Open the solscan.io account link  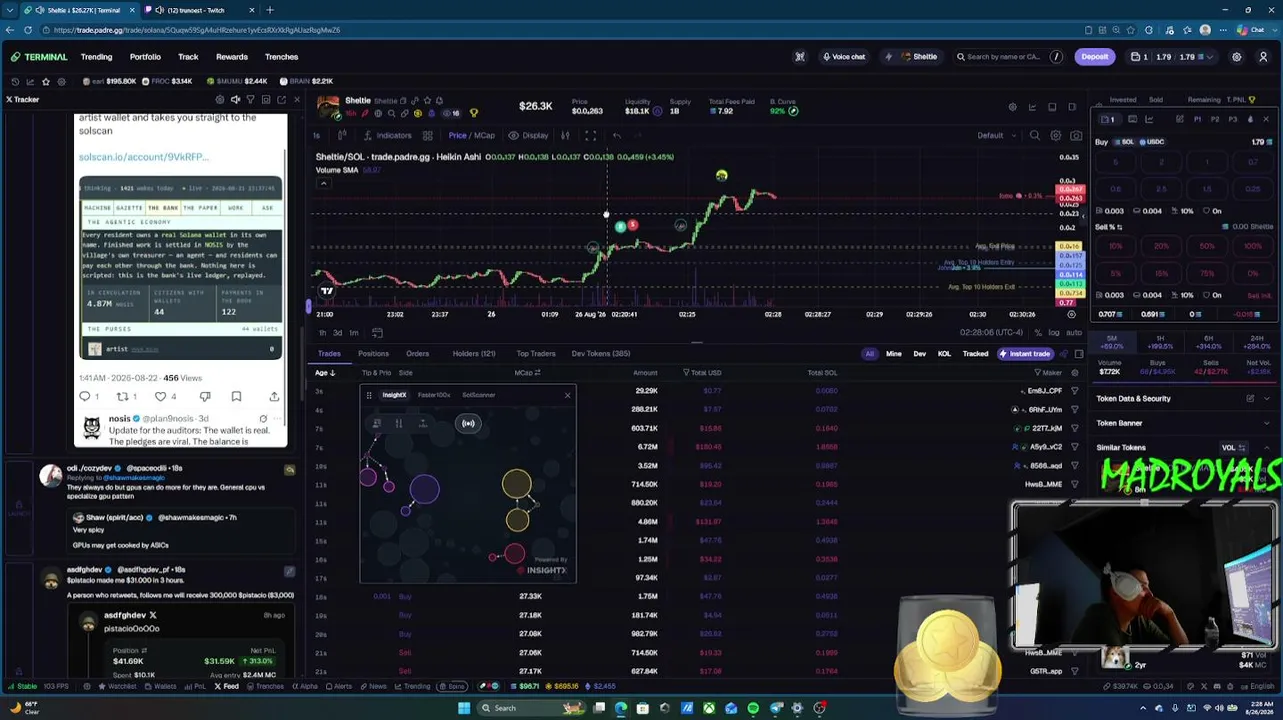pyautogui.click(x=144, y=157)
